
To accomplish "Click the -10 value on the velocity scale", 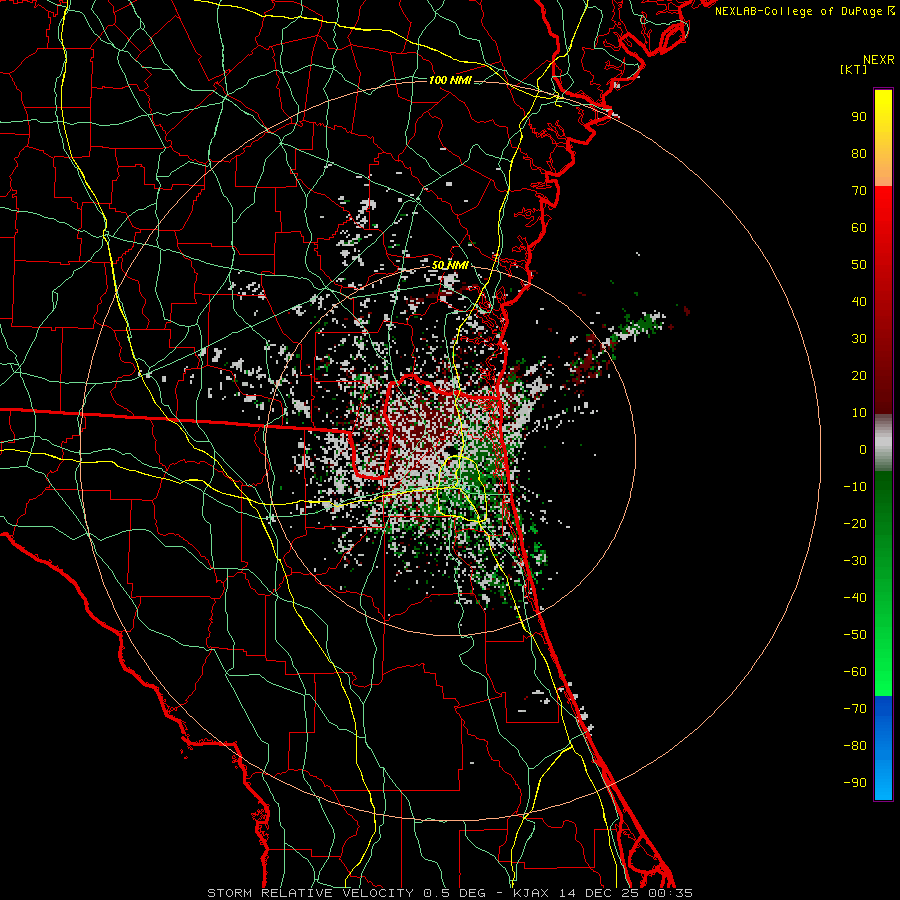I will [x=855, y=487].
